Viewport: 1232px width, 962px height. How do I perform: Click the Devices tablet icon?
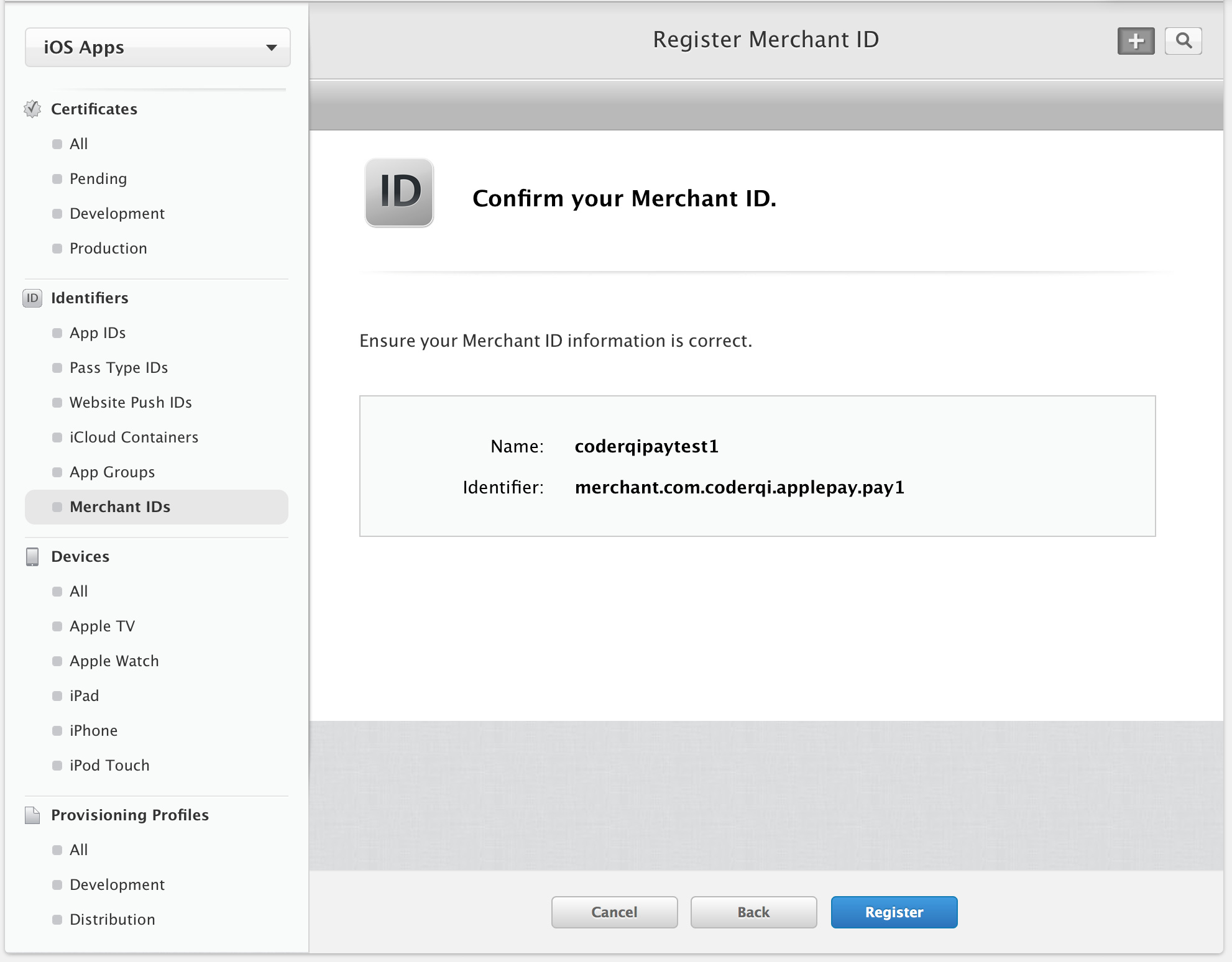[32, 556]
